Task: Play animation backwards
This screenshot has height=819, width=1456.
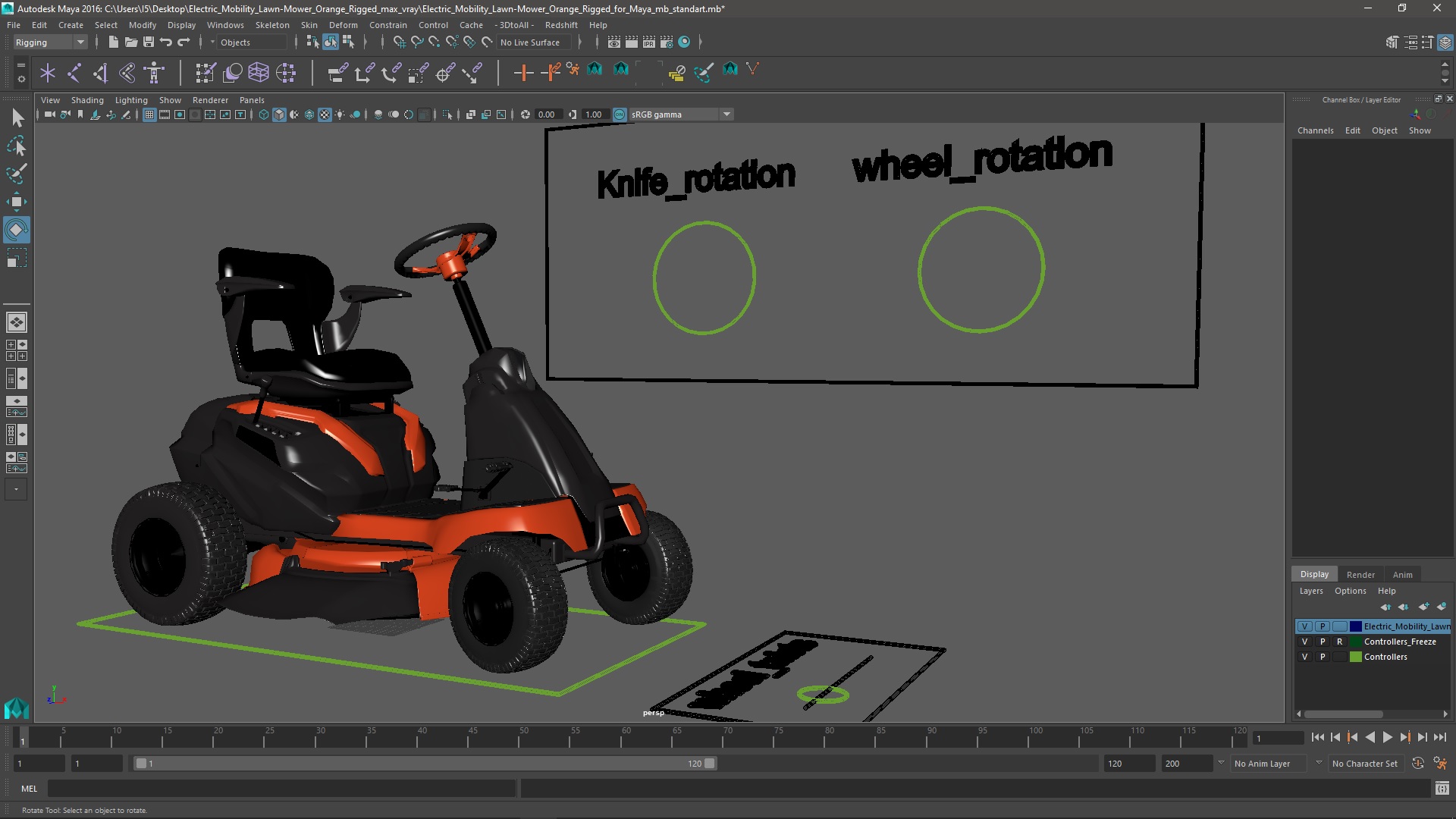Action: 1370,737
